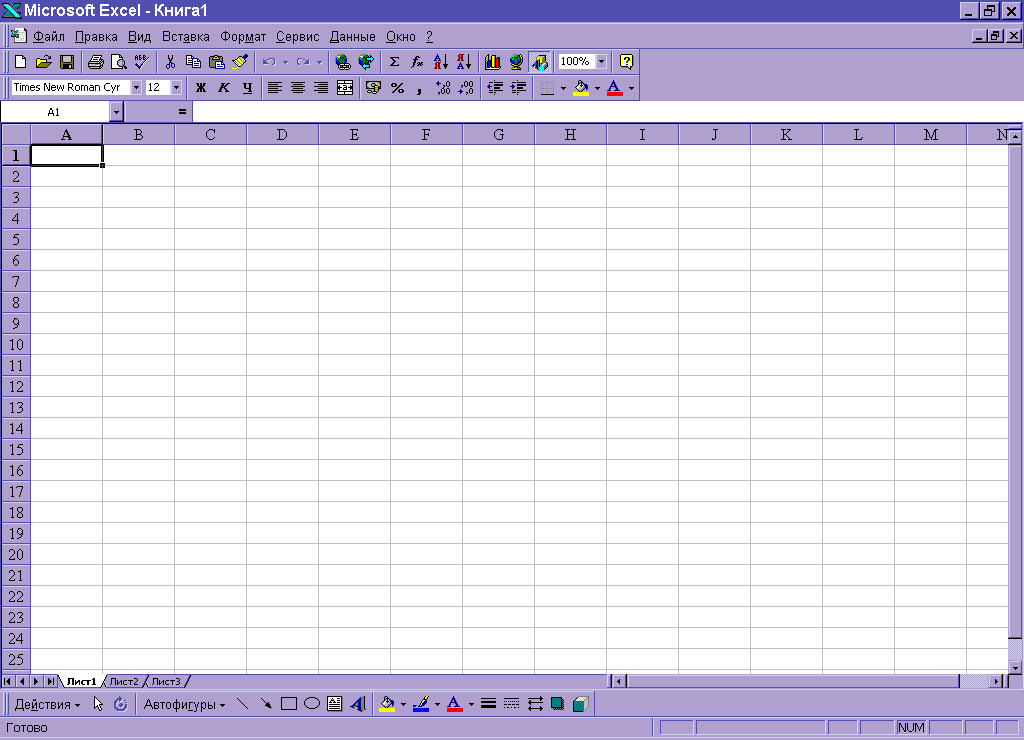Apply Percent style icon
This screenshot has width=1024, height=740.
point(397,88)
